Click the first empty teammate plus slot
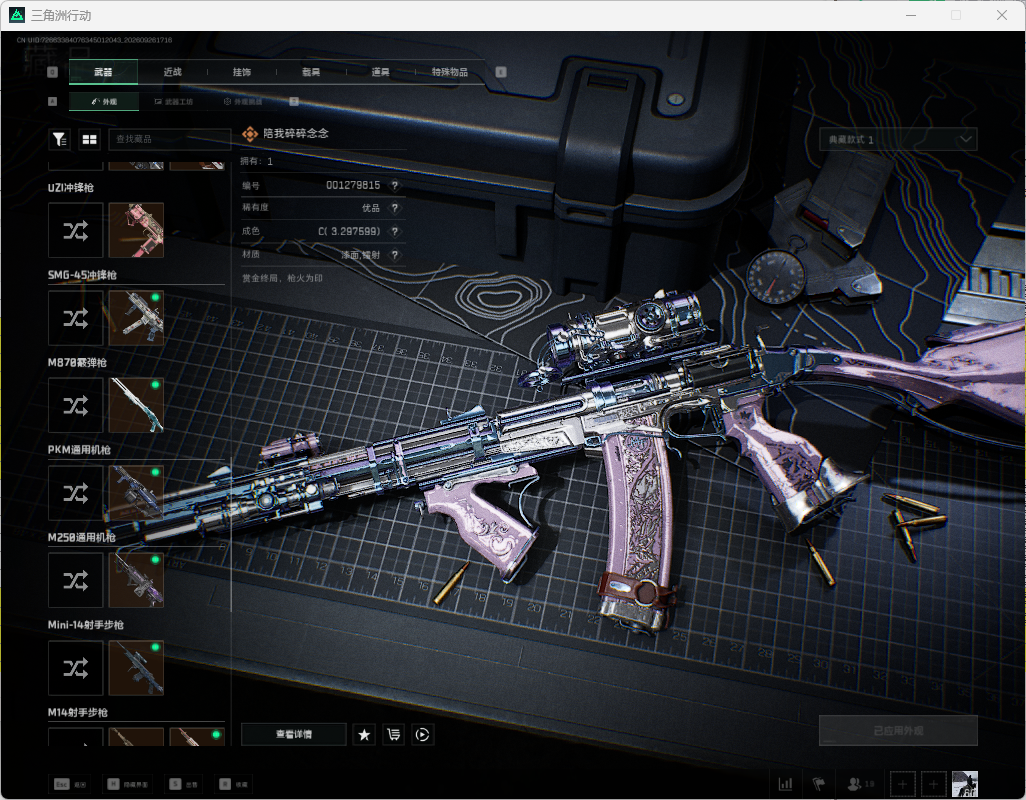 (902, 784)
